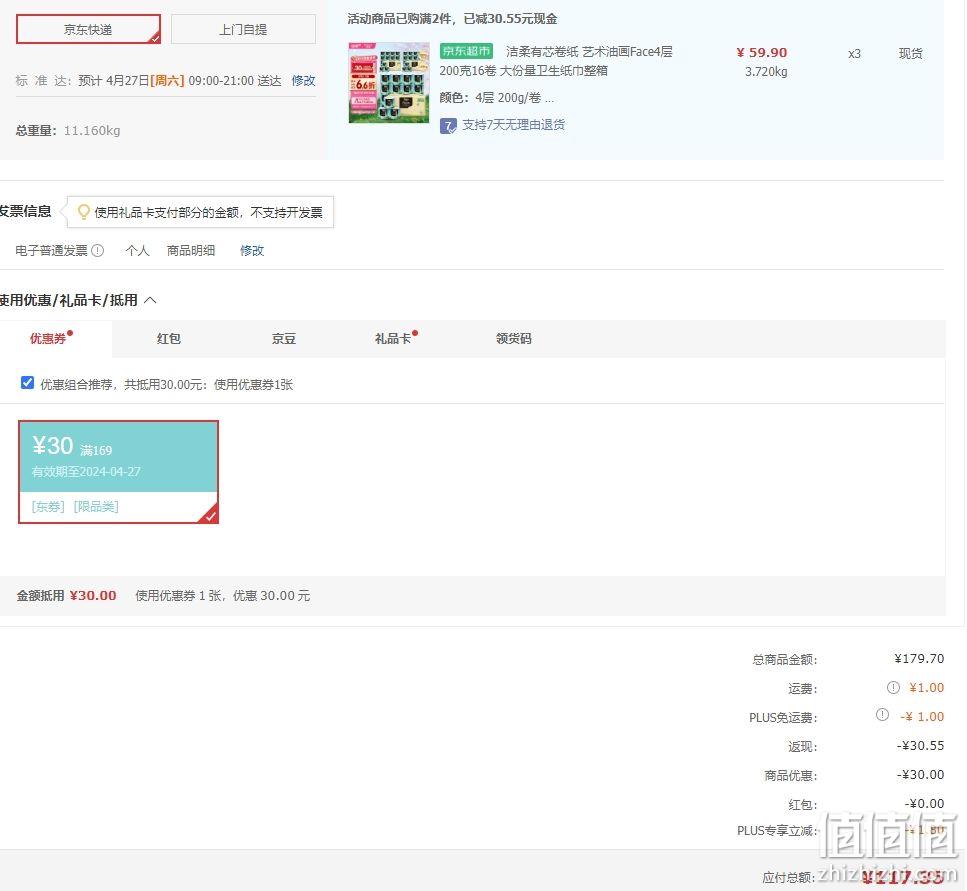Switch to the 红包 tab
Image resolution: width=967 pixels, height=891 pixels.
click(168, 339)
